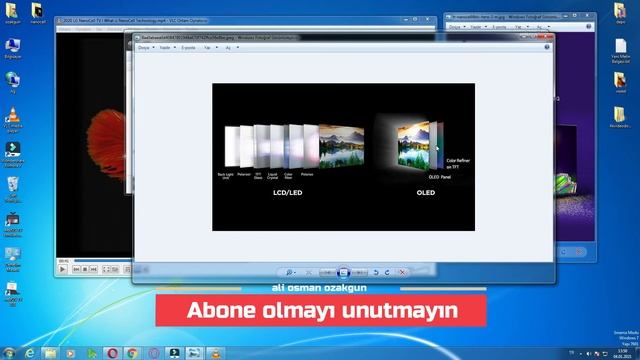Open volume control in system tray

pyautogui.click(x=589, y=353)
